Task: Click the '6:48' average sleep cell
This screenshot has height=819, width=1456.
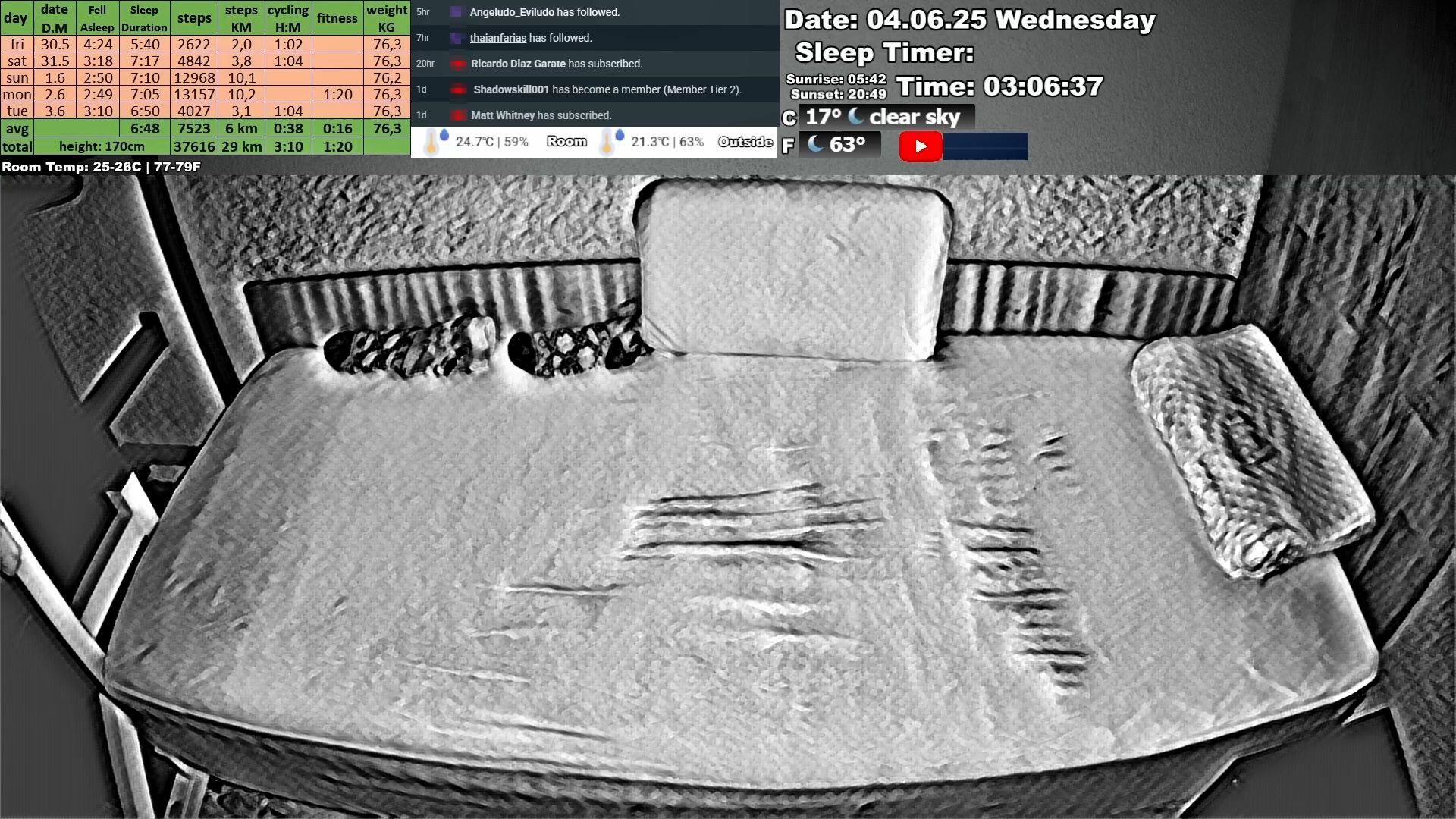Action: pos(145,128)
